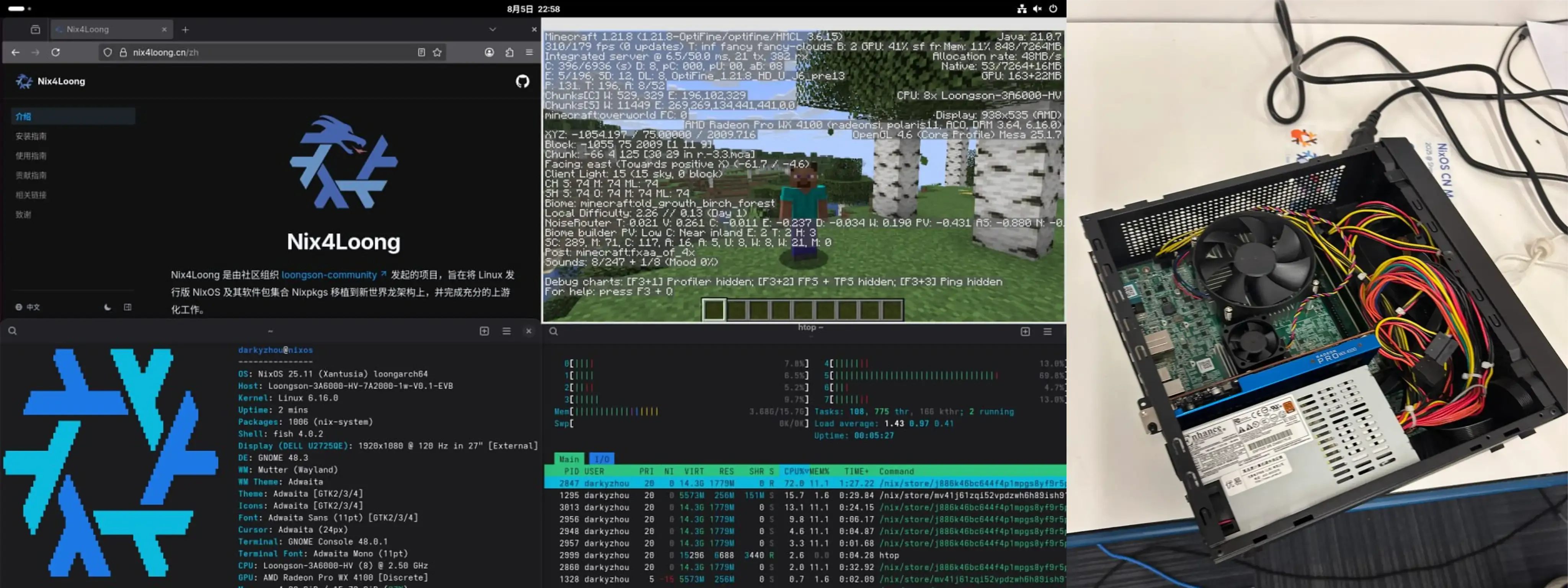This screenshot has height=588, width=1568.
Task: Open Firefox account icon
Action: click(489, 52)
